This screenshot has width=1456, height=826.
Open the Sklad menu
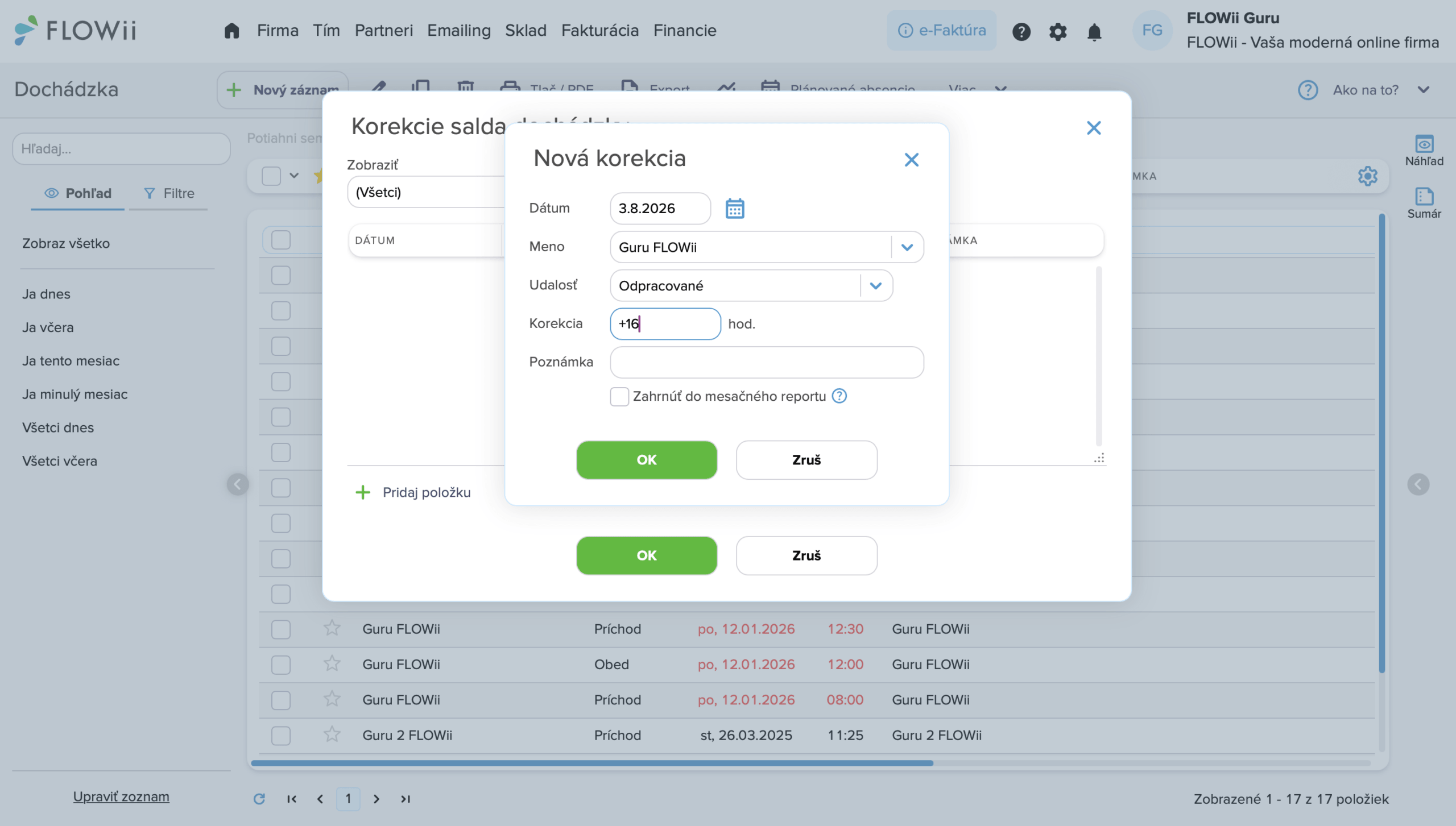(x=526, y=31)
